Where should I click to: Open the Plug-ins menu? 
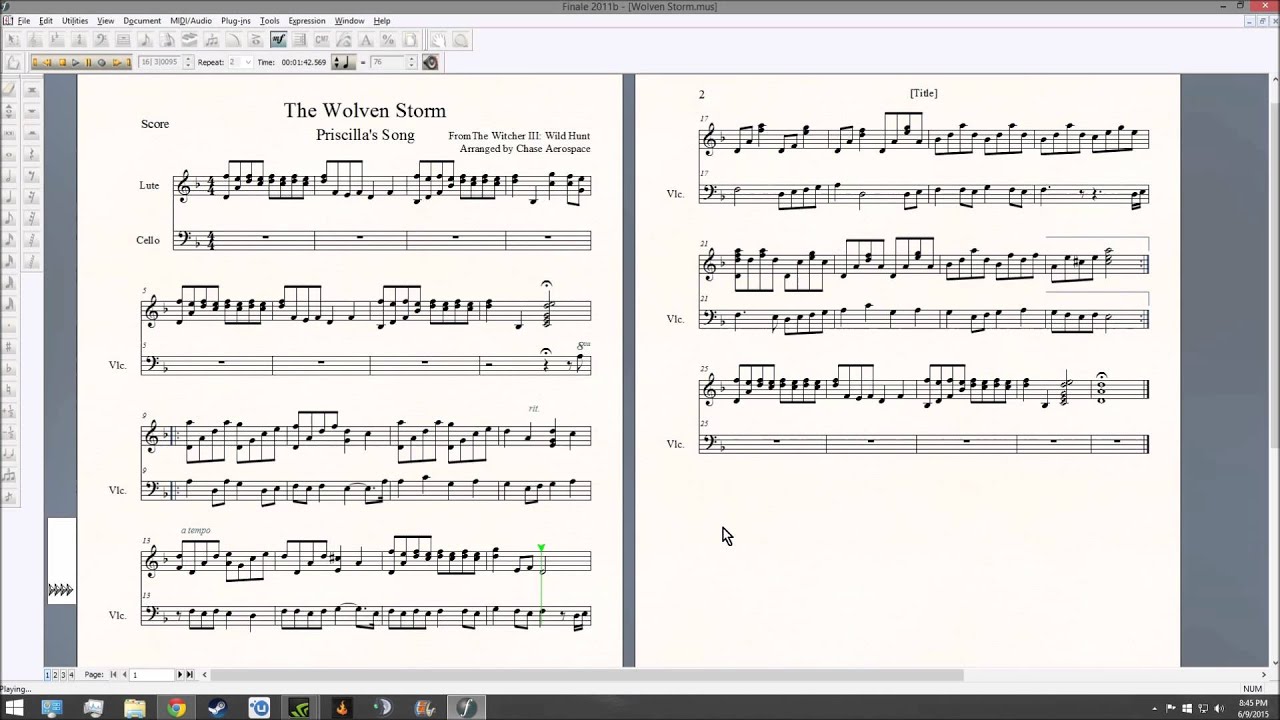tap(236, 20)
